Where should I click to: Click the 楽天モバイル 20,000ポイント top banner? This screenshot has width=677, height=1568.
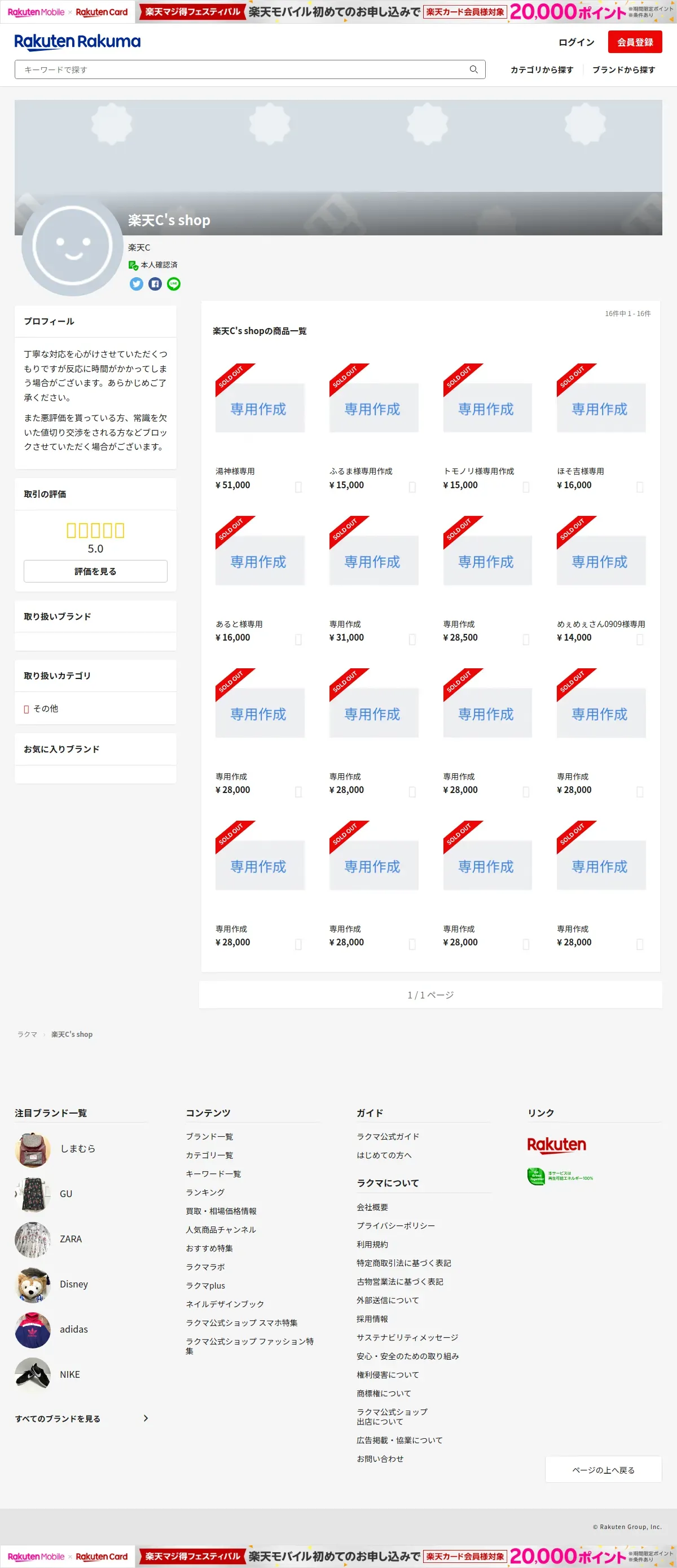tap(406, 11)
